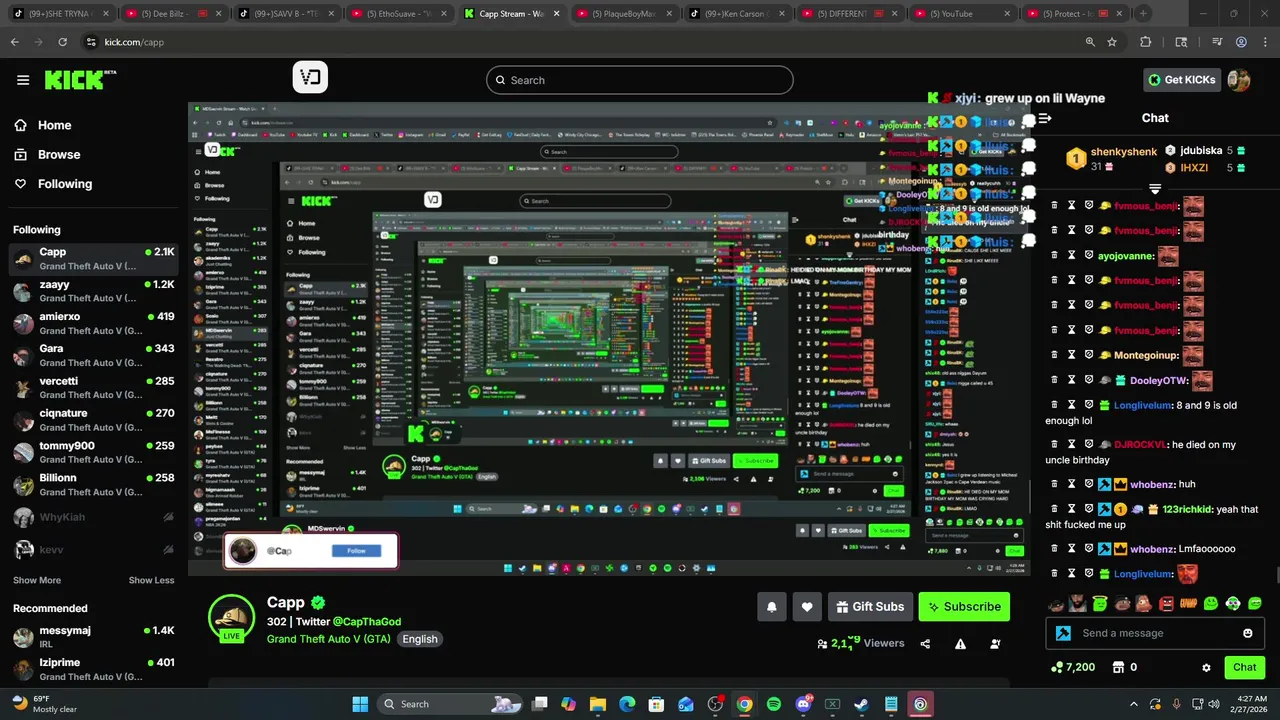Click the English language tag
The width and height of the screenshot is (1280, 720).
coord(420,639)
